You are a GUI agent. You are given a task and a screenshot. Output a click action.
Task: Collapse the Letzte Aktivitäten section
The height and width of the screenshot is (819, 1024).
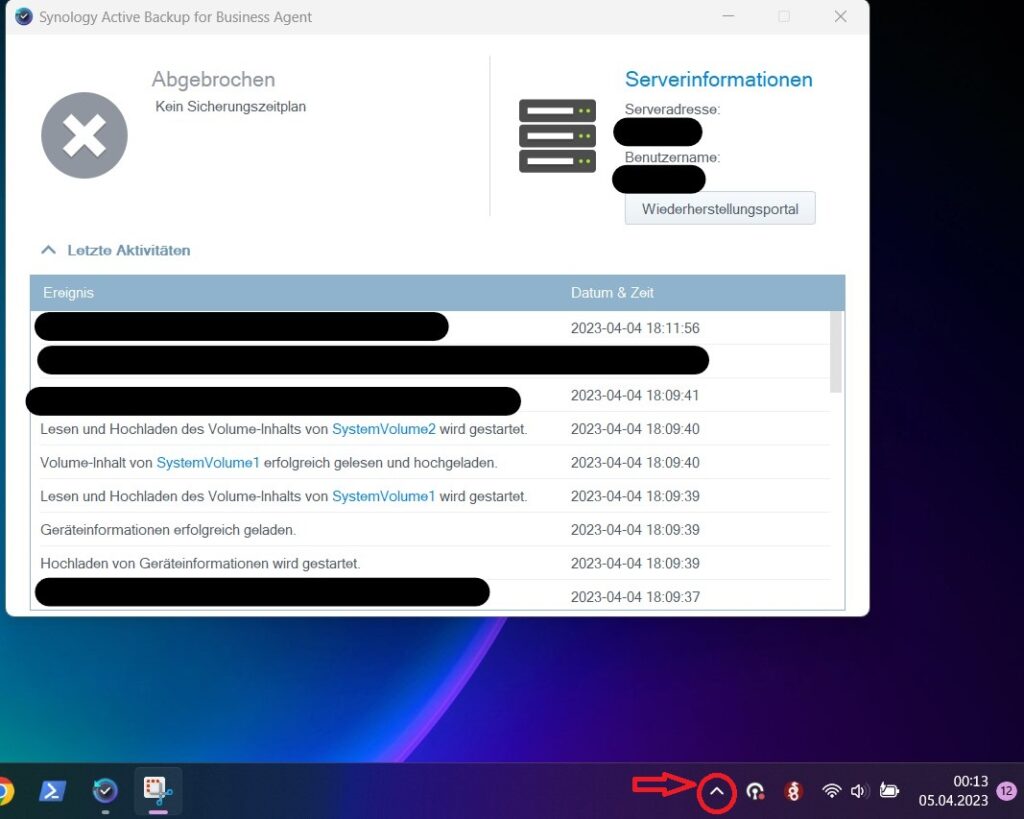tap(49, 250)
